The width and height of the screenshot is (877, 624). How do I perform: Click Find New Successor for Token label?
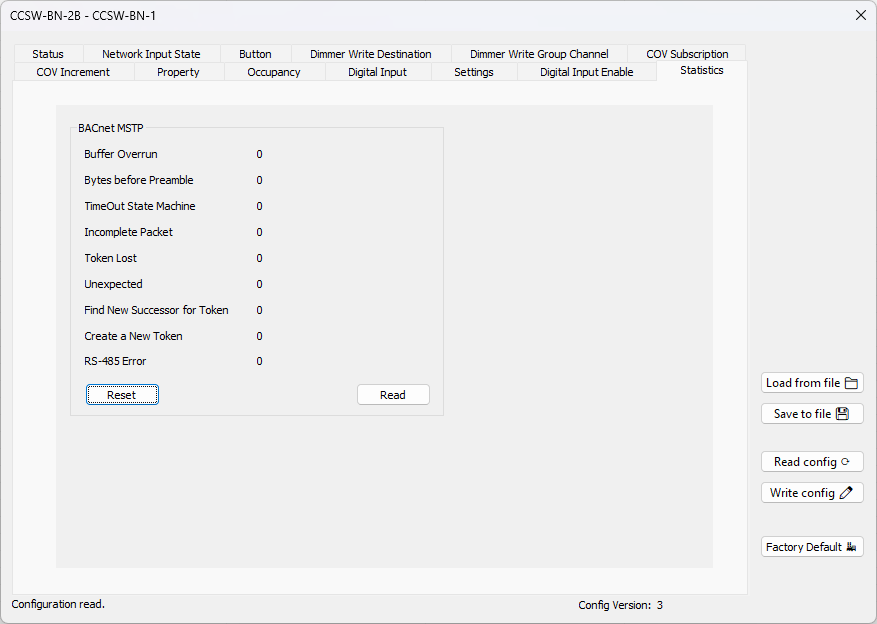click(x=157, y=310)
